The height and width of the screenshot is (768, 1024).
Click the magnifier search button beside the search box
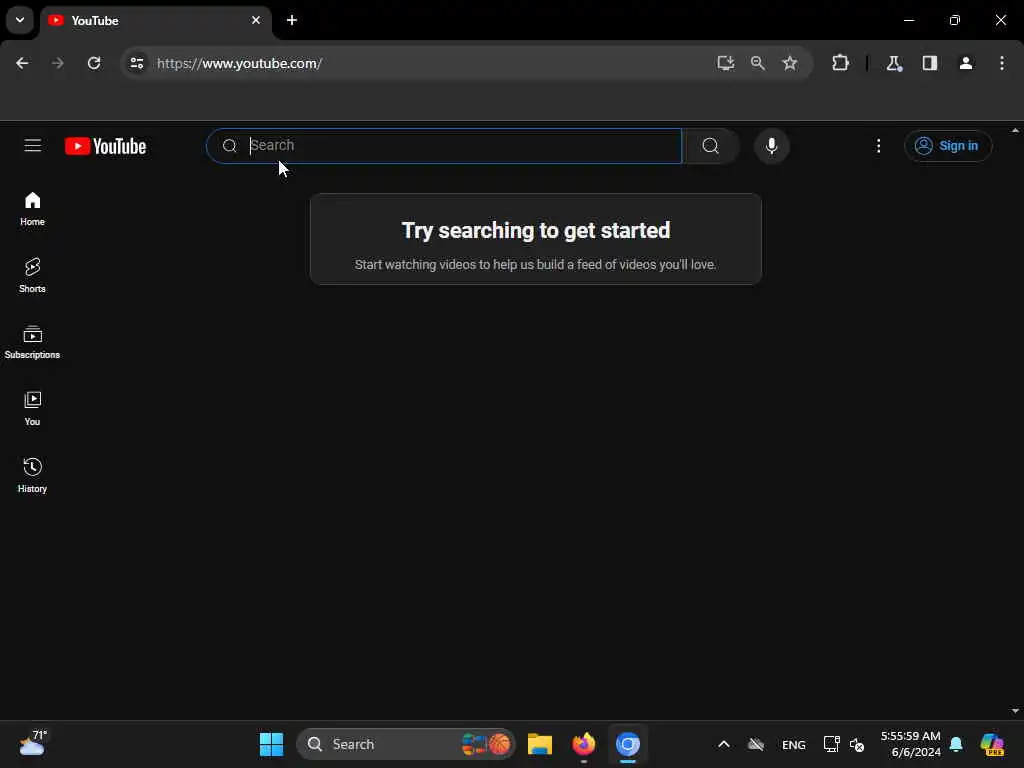point(711,146)
